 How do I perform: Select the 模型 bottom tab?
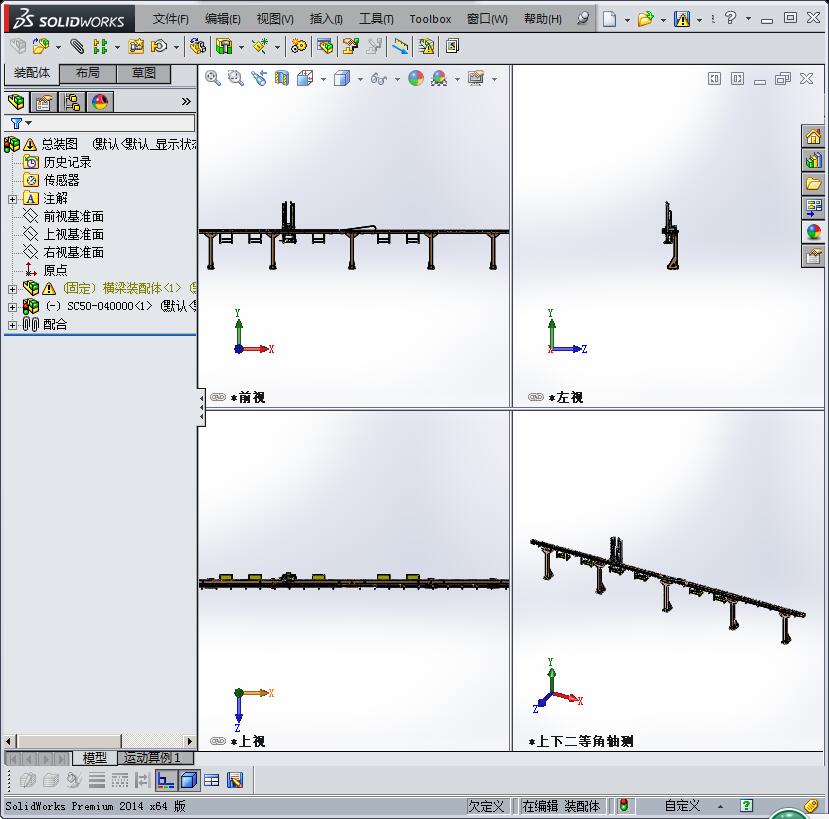coord(95,758)
